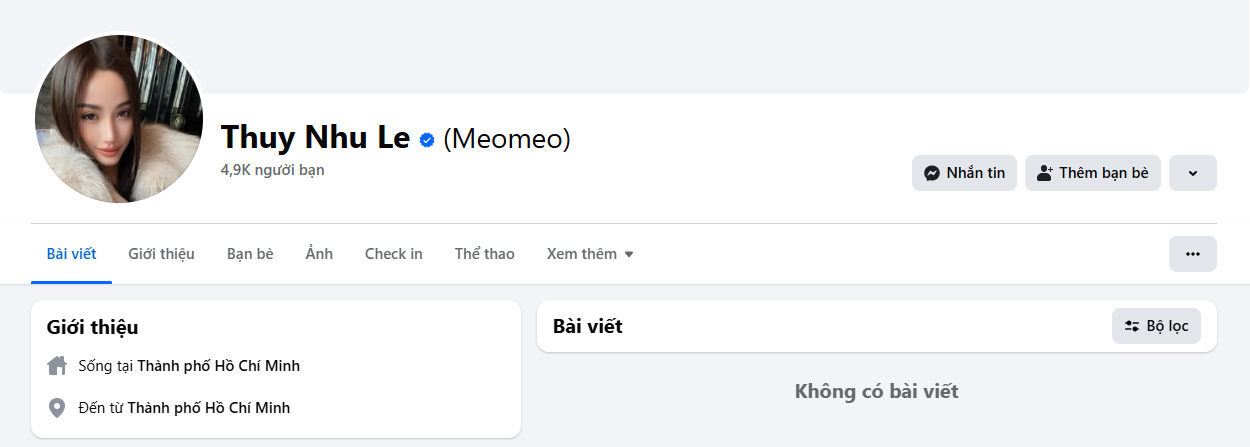Viewport: 1250px width, 447px height.
Task: Open the Bạn bè tab
Action: tap(250, 254)
